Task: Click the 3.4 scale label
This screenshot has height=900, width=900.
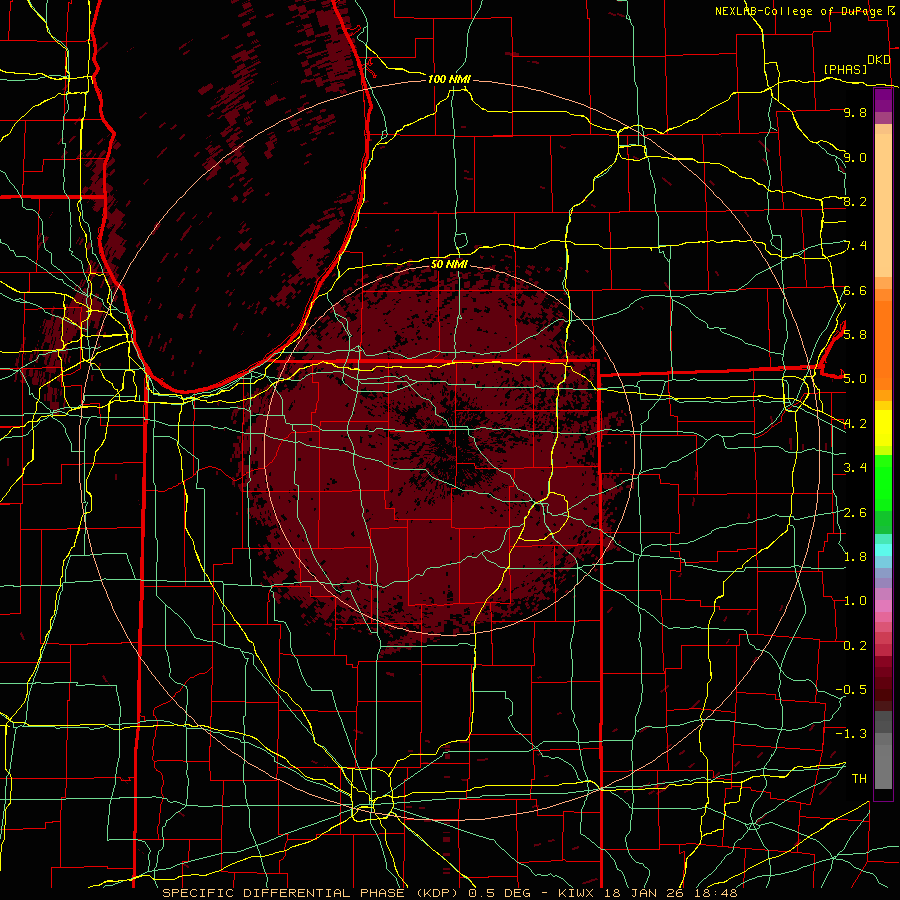Action: [855, 468]
